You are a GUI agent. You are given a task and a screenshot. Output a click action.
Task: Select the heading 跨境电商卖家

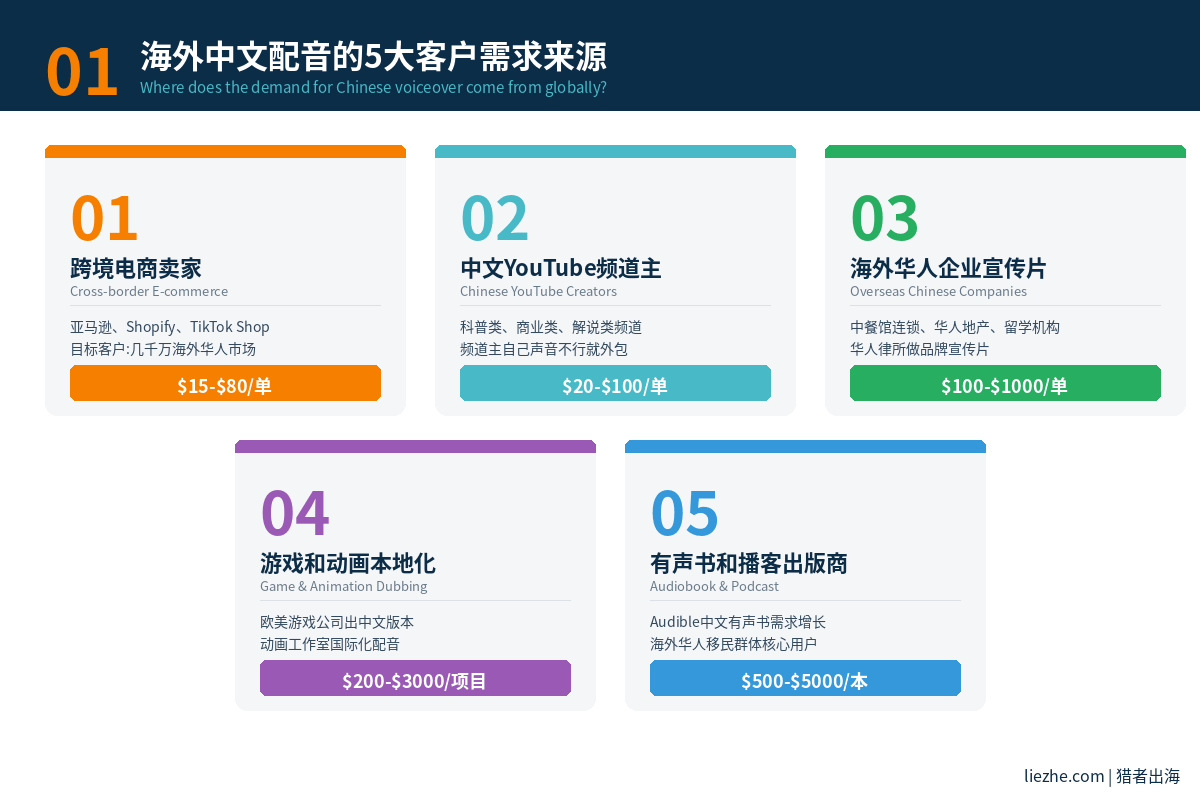click(136, 268)
